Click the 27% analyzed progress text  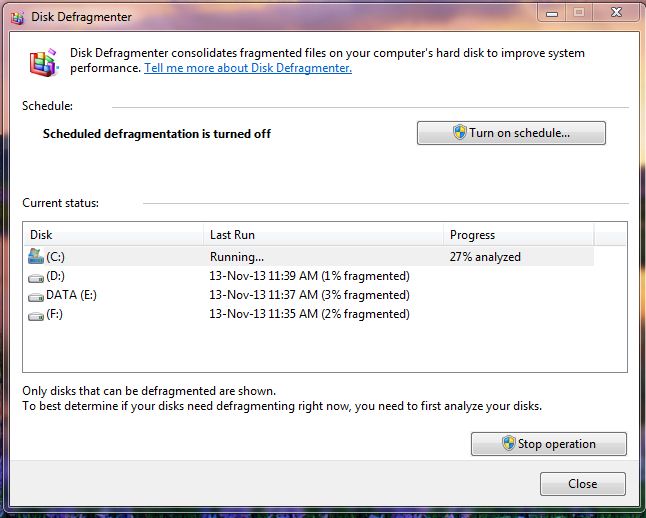[x=485, y=257]
